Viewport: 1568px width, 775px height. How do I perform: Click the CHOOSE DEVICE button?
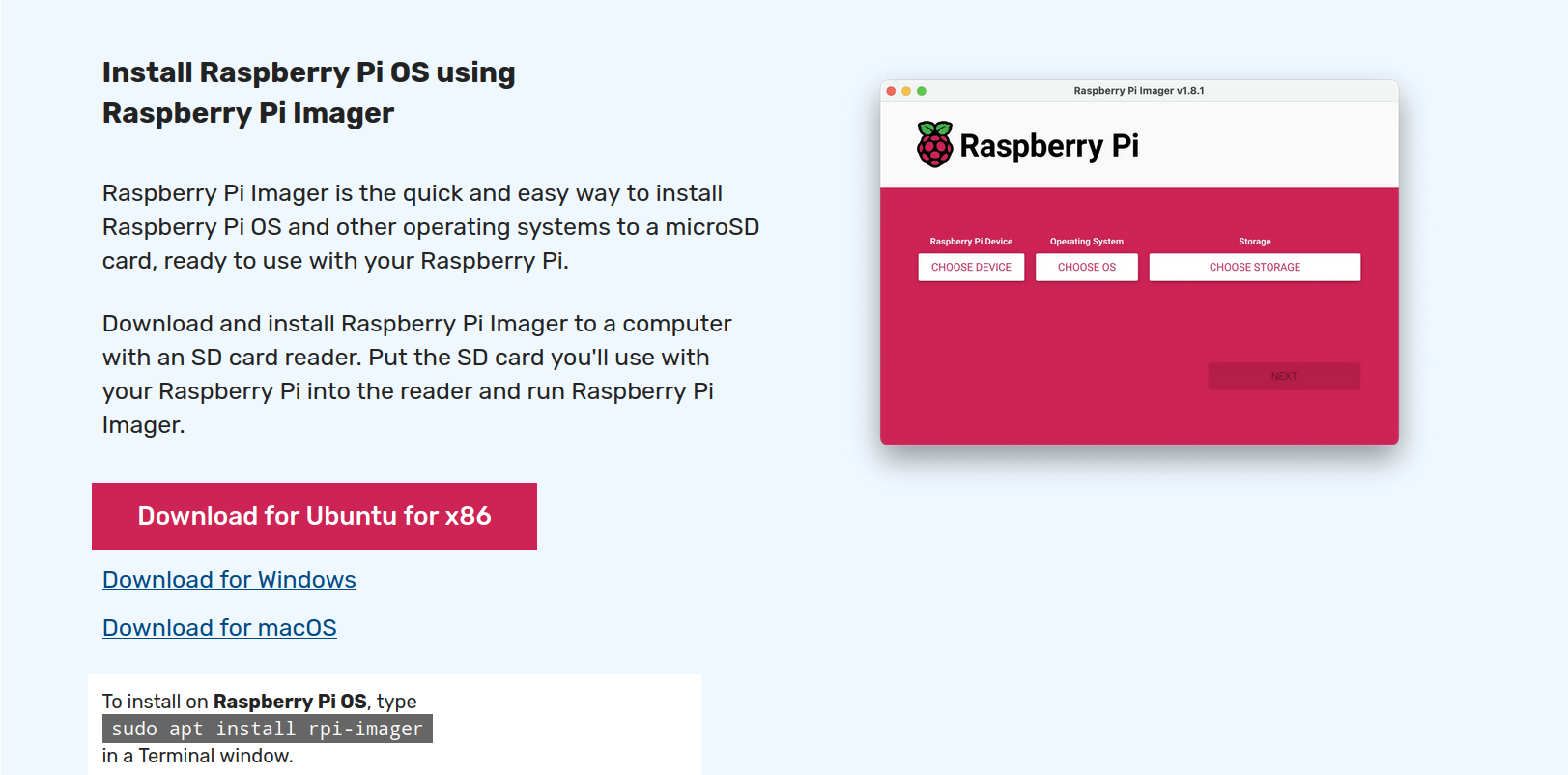point(971,267)
